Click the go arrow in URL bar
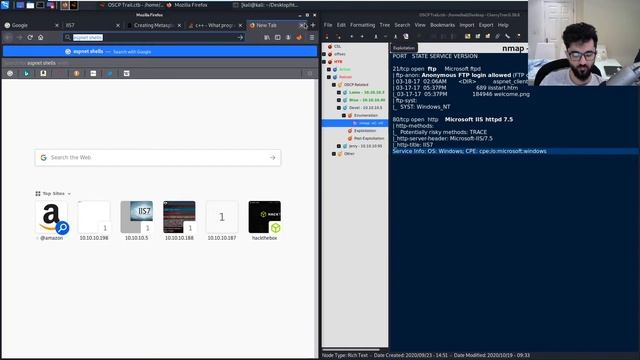 pyautogui.click(x=240, y=37)
